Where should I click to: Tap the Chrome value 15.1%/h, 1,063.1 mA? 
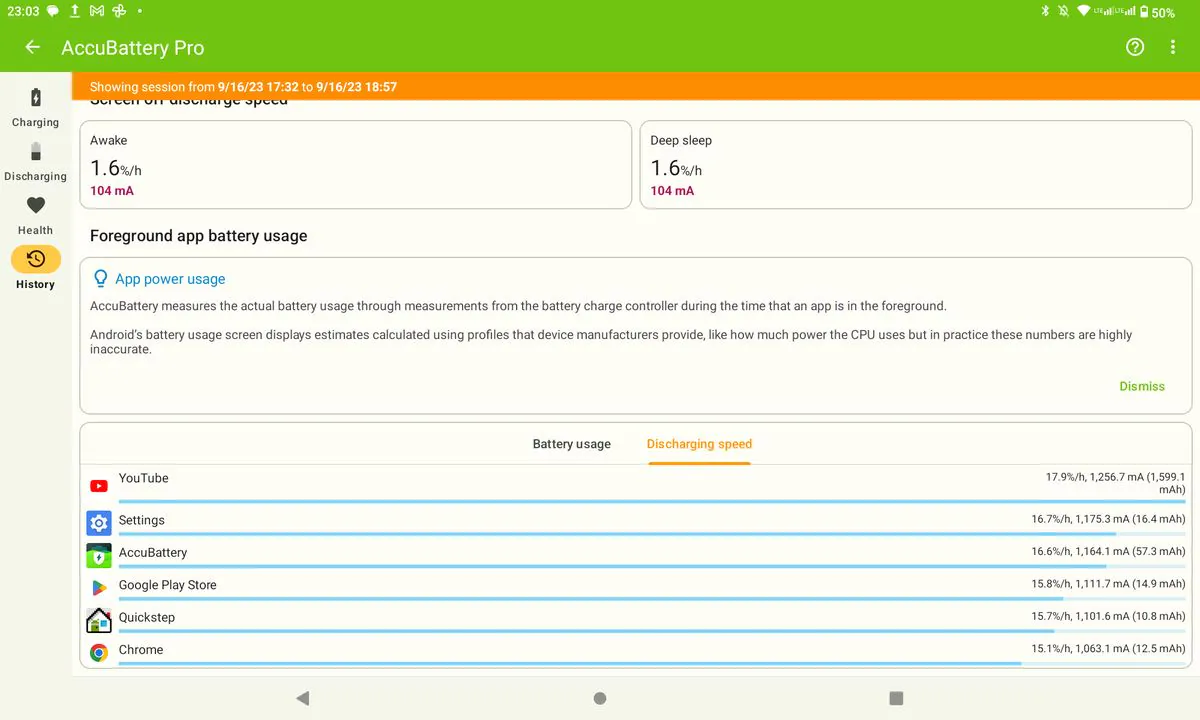[x=1108, y=649]
